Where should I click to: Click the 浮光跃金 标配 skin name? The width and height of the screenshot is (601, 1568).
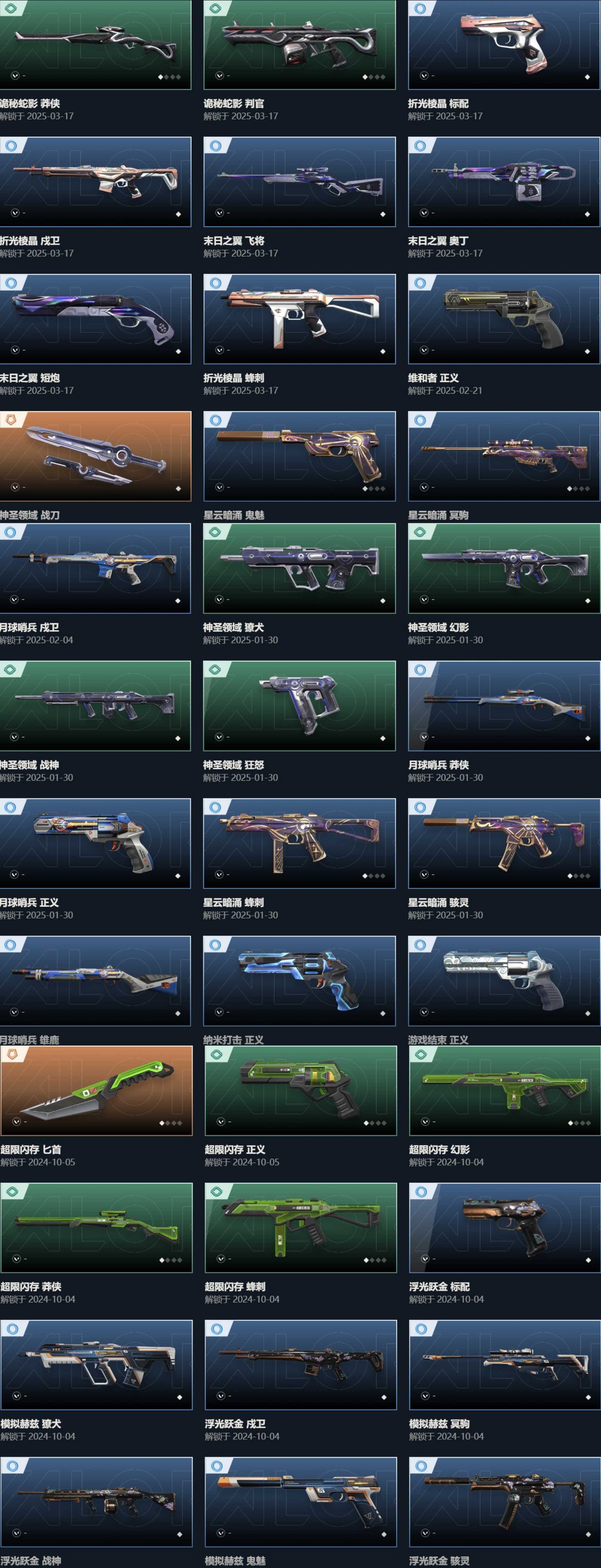pyautogui.click(x=439, y=1287)
